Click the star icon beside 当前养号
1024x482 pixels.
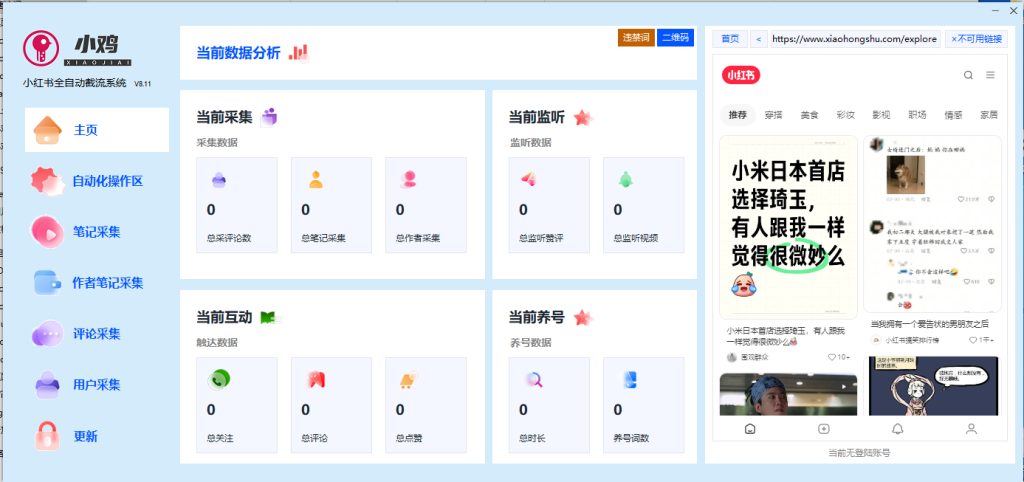pos(583,318)
